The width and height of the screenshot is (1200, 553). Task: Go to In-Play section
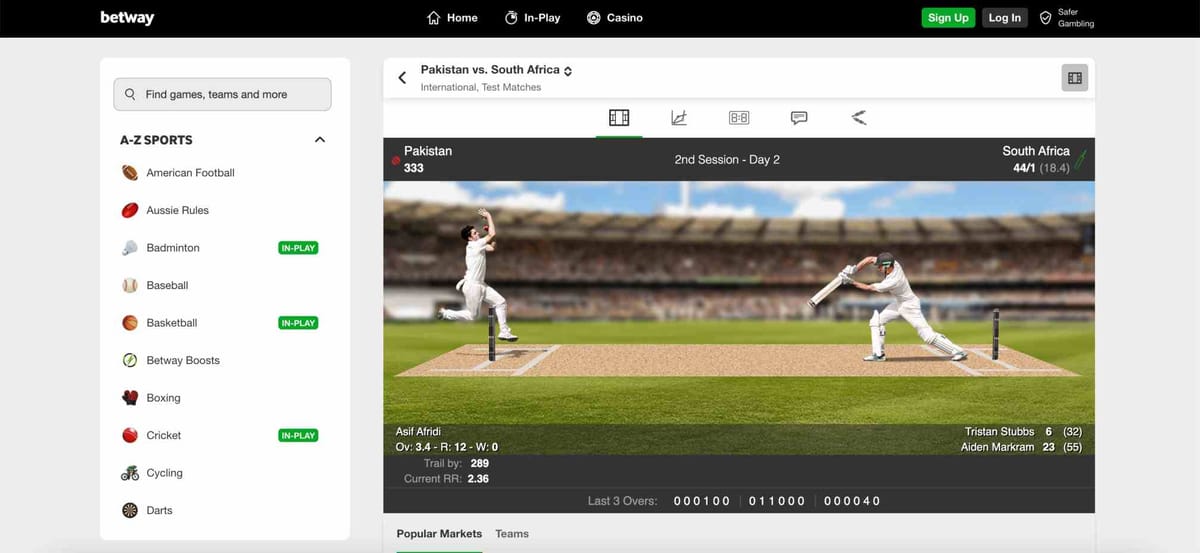tap(532, 18)
